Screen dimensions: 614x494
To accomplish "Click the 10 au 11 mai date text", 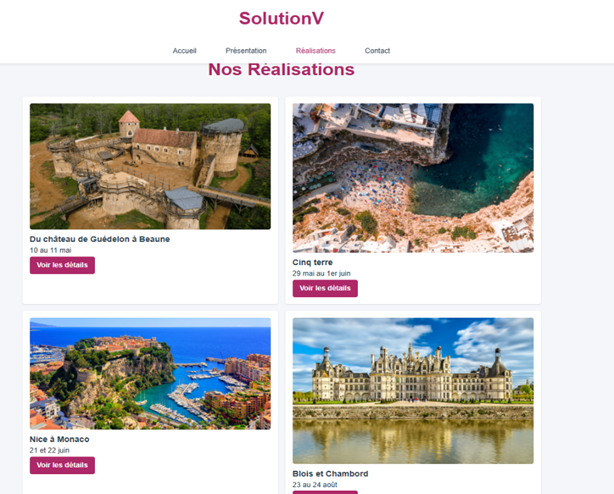I will point(51,250).
